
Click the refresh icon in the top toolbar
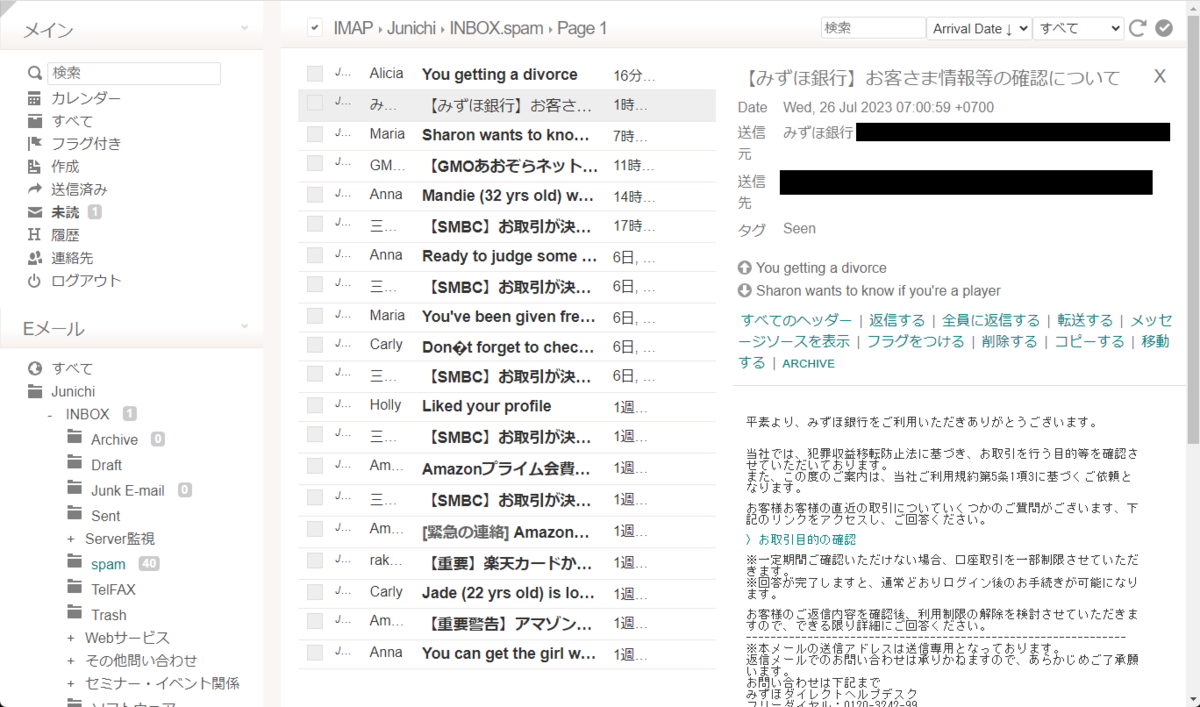pyautogui.click(x=1138, y=28)
